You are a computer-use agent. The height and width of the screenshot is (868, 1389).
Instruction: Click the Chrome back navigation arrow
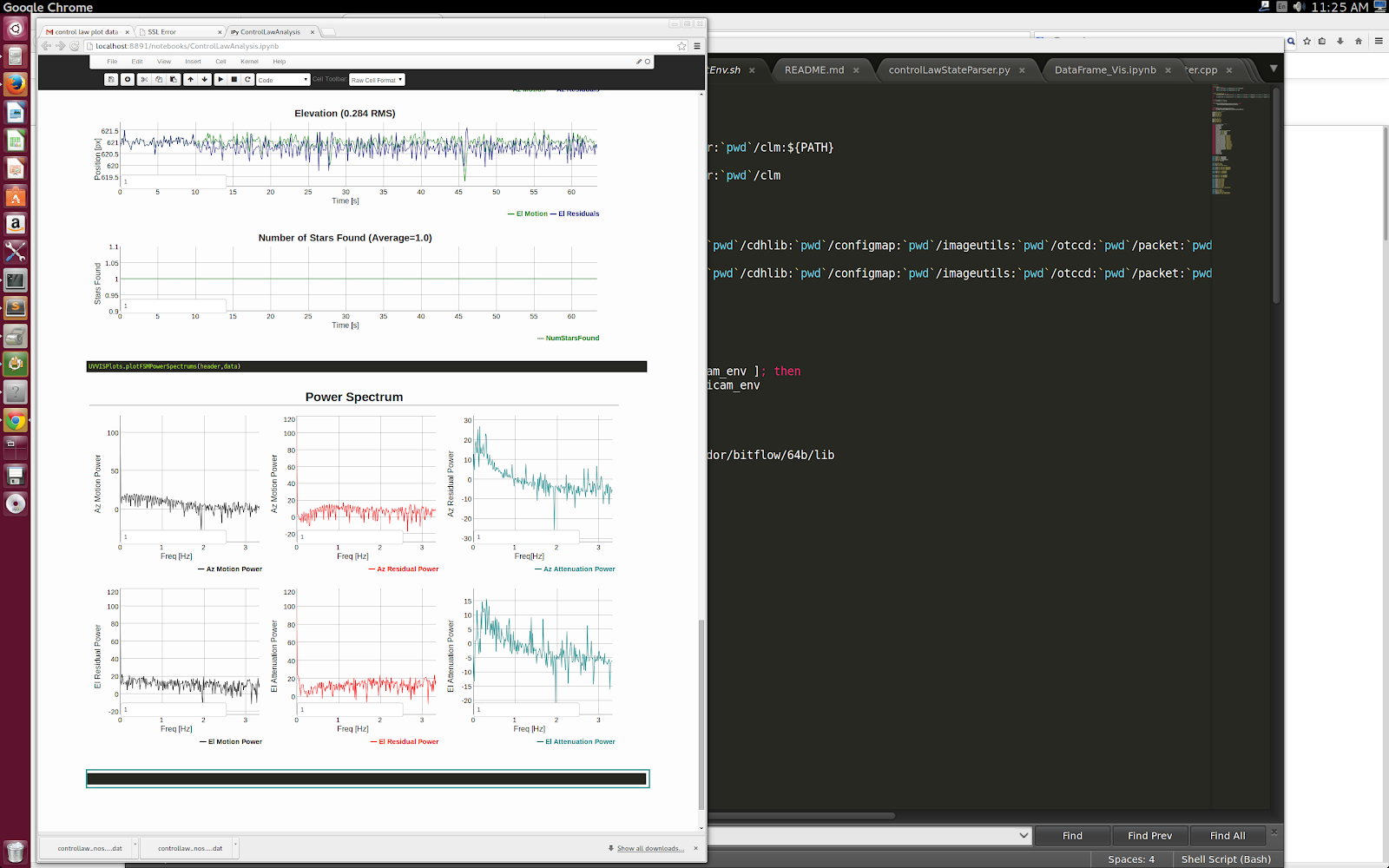(x=47, y=46)
